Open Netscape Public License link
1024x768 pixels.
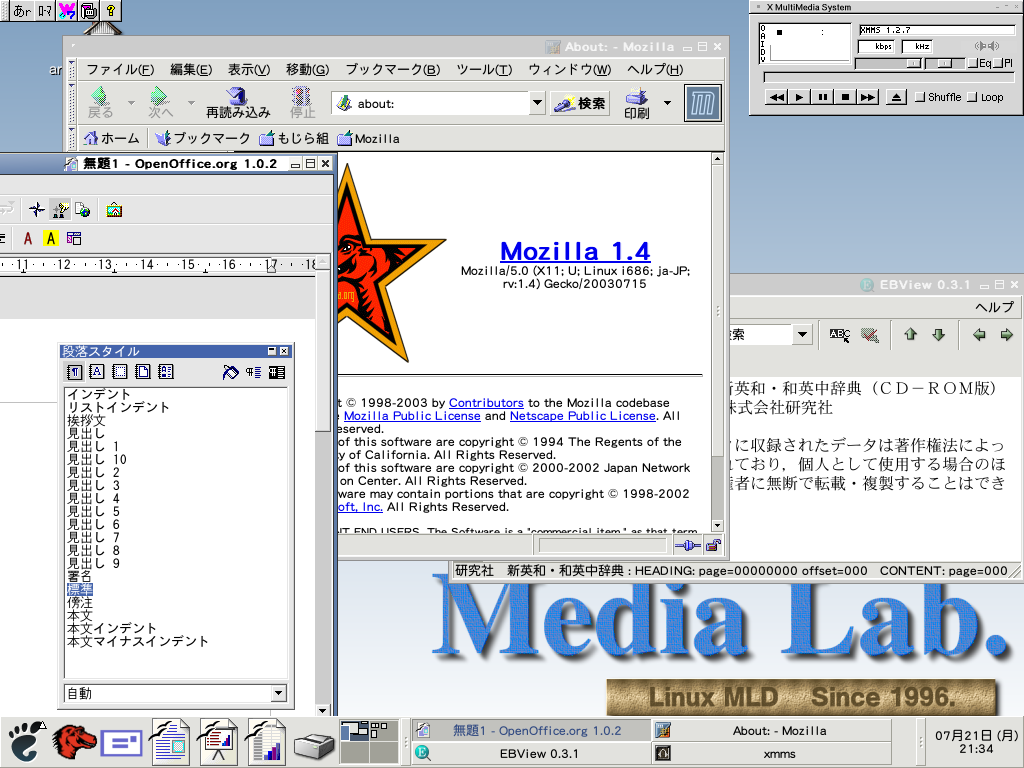pyautogui.click(x=583, y=416)
